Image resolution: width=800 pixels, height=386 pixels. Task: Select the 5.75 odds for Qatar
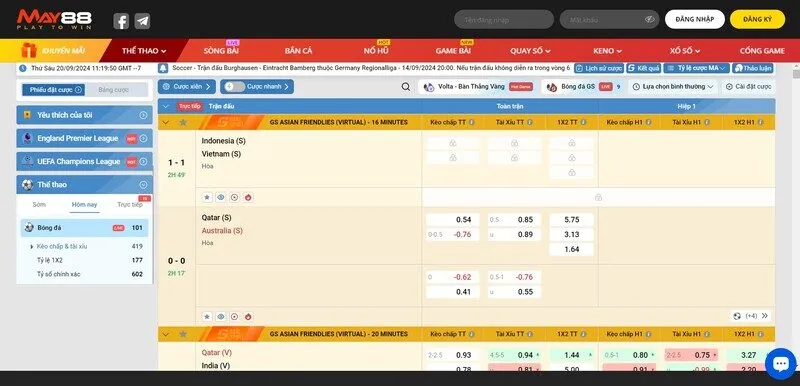click(571, 220)
